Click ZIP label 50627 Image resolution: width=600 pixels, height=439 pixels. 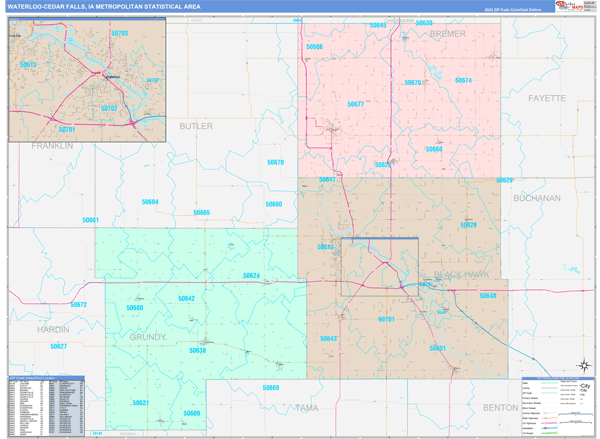[59, 346]
